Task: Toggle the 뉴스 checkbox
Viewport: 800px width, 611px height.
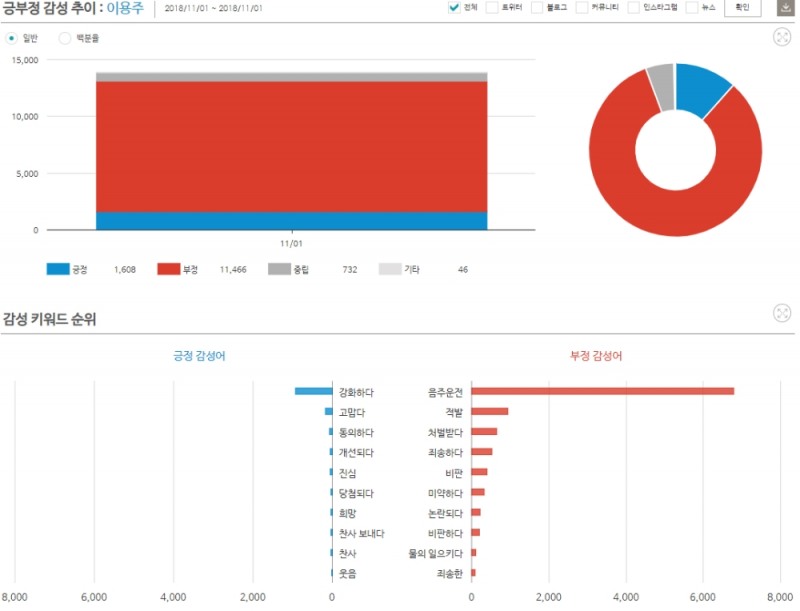Action: click(x=692, y=8)
